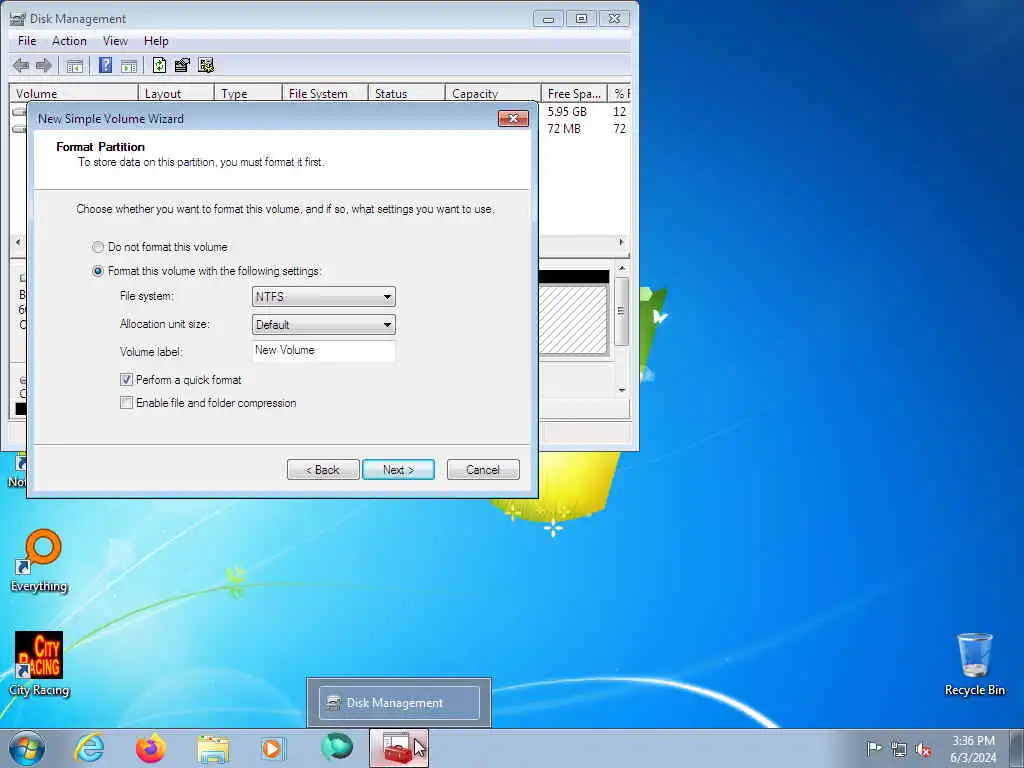Click the taskbar clock showing 3:36 PM
The image size is (1024, 768).
pos(973,749)
